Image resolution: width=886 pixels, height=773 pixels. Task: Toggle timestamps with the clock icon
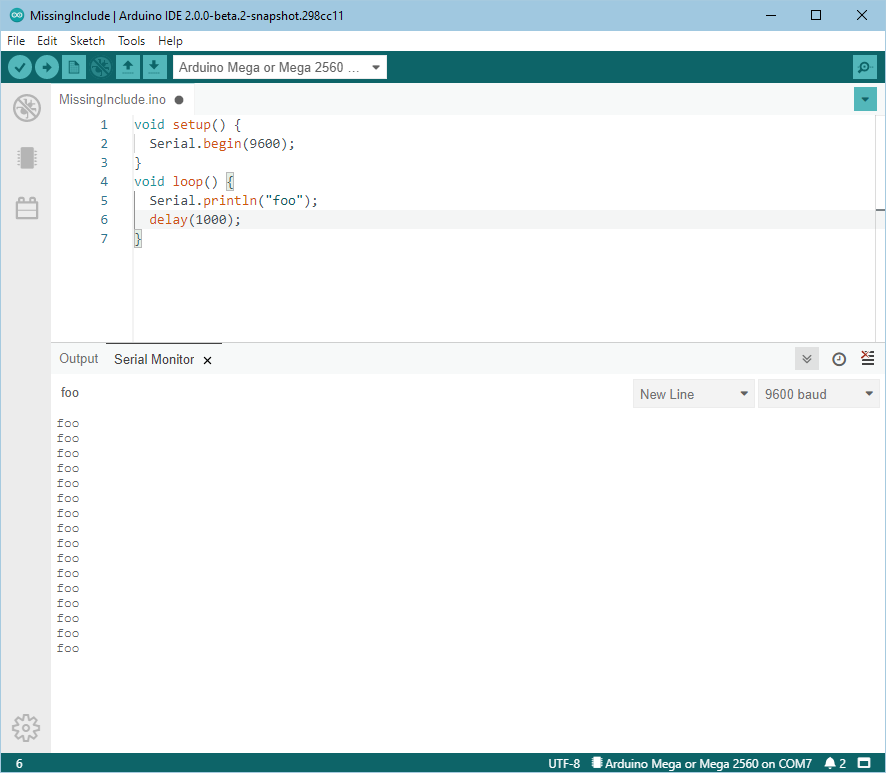click(839, 359)
